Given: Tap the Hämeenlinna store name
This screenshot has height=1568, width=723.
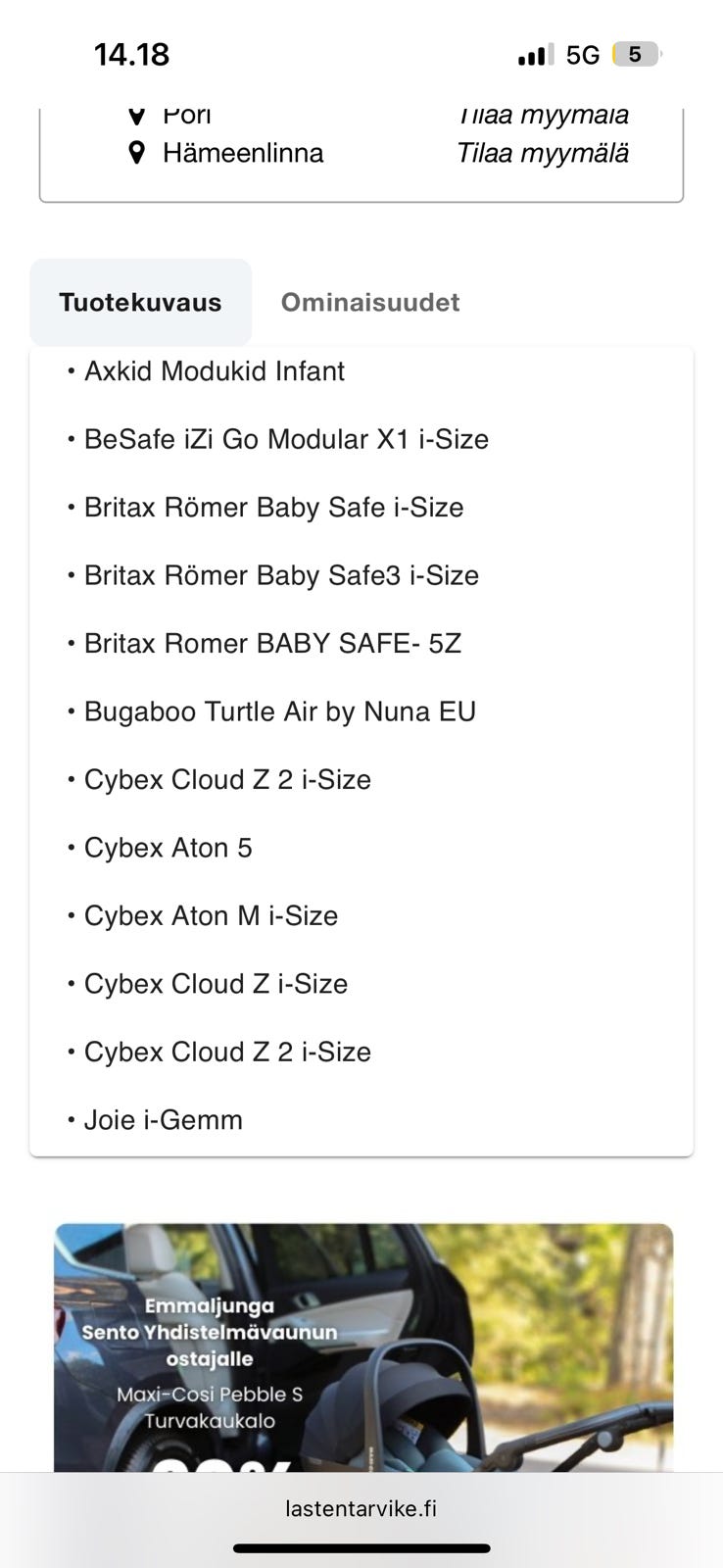Looking at the screenshot, I should pos(243,153).
